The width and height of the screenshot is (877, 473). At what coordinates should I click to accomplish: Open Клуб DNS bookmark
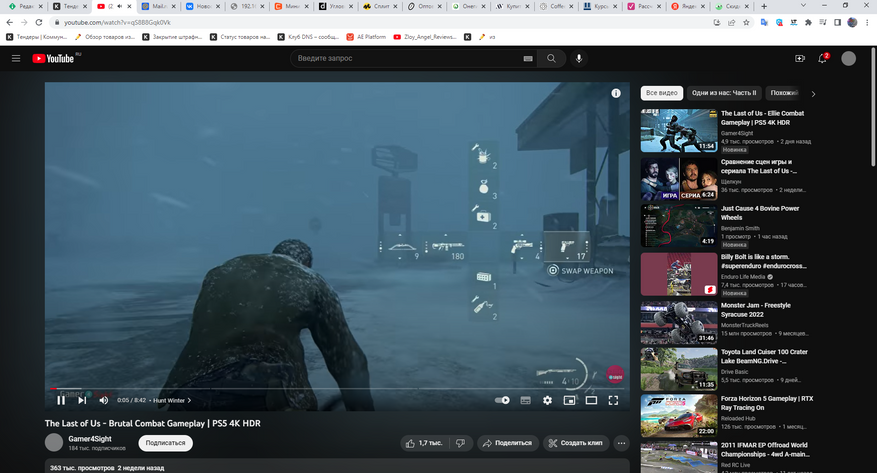point(308,37)
